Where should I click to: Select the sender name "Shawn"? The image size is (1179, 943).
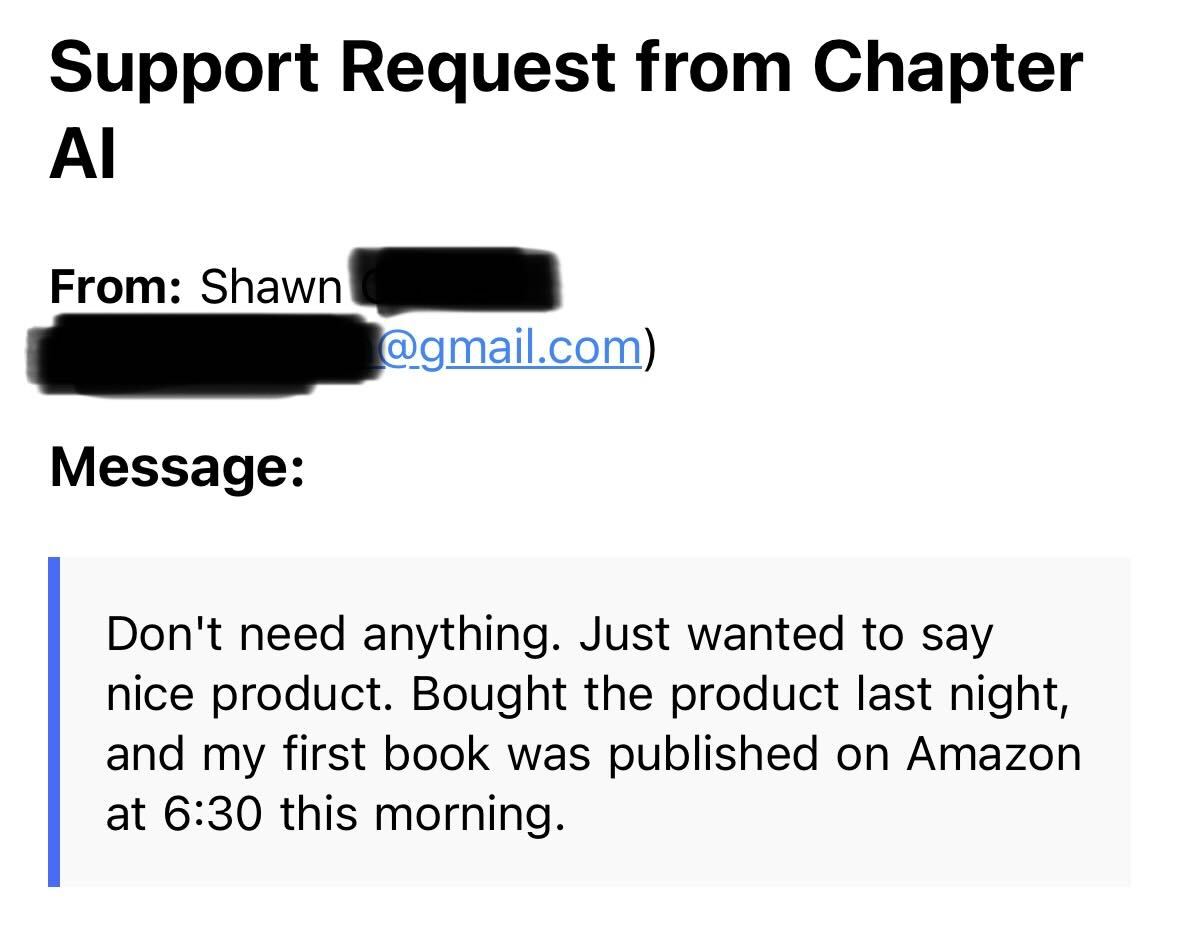pyautogui.click(x=271, y=287)
